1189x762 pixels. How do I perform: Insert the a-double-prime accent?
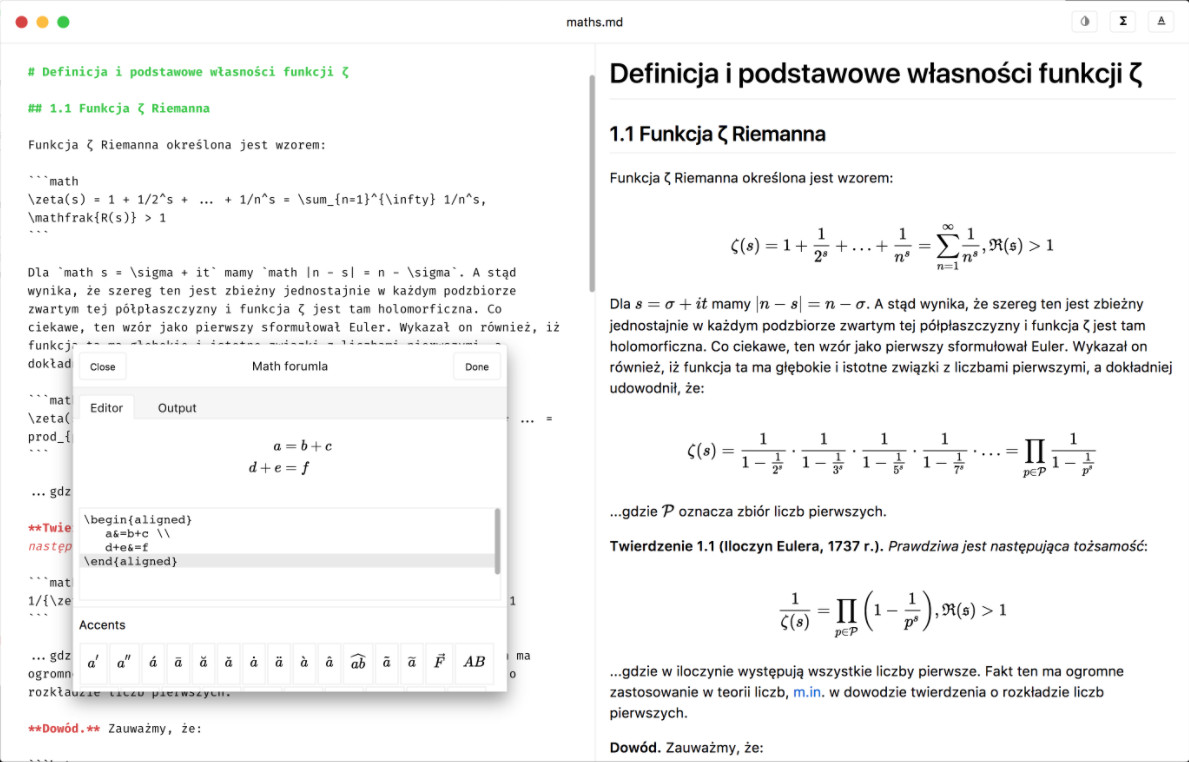[x=124, y=662]
